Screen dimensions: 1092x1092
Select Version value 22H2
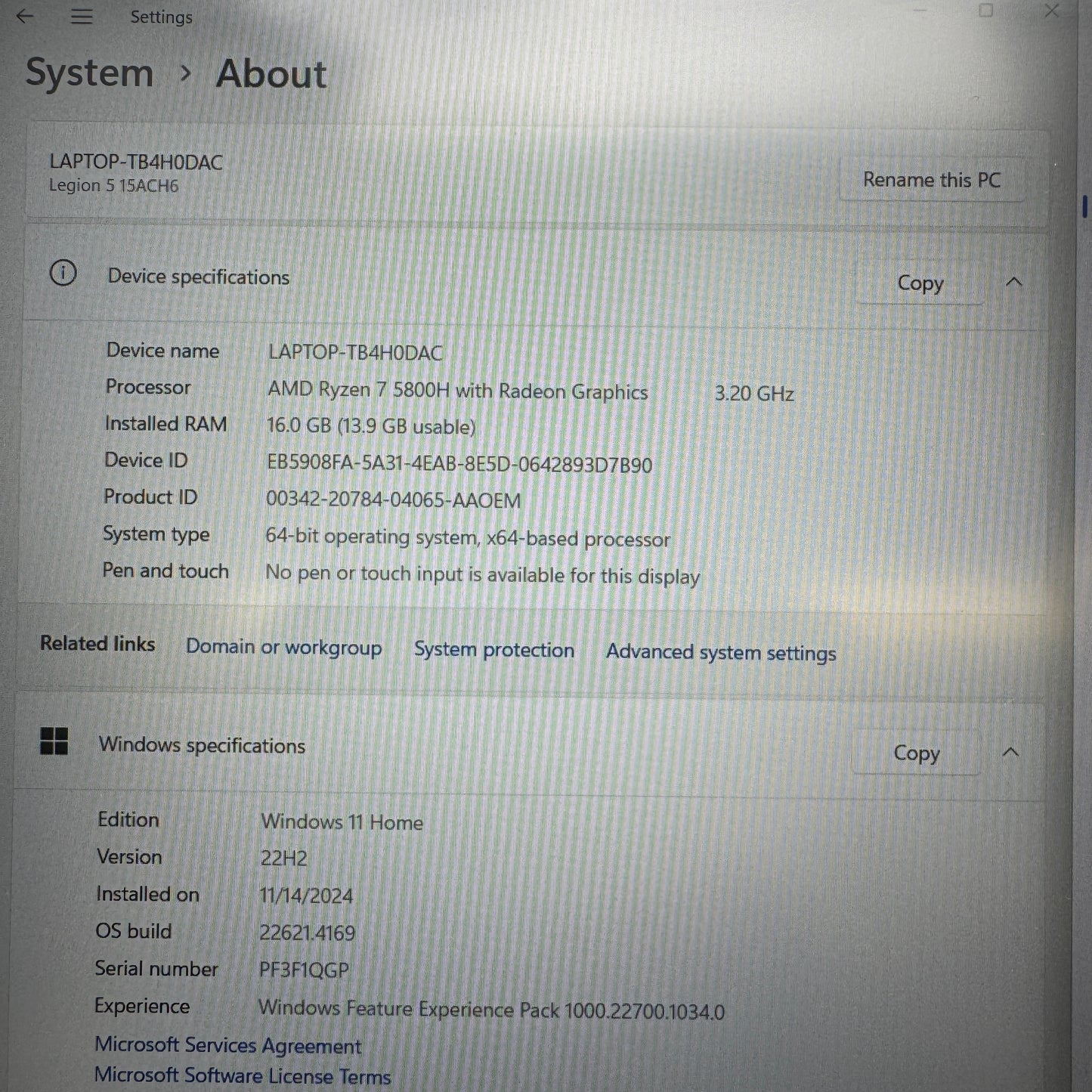click(283, 858)
